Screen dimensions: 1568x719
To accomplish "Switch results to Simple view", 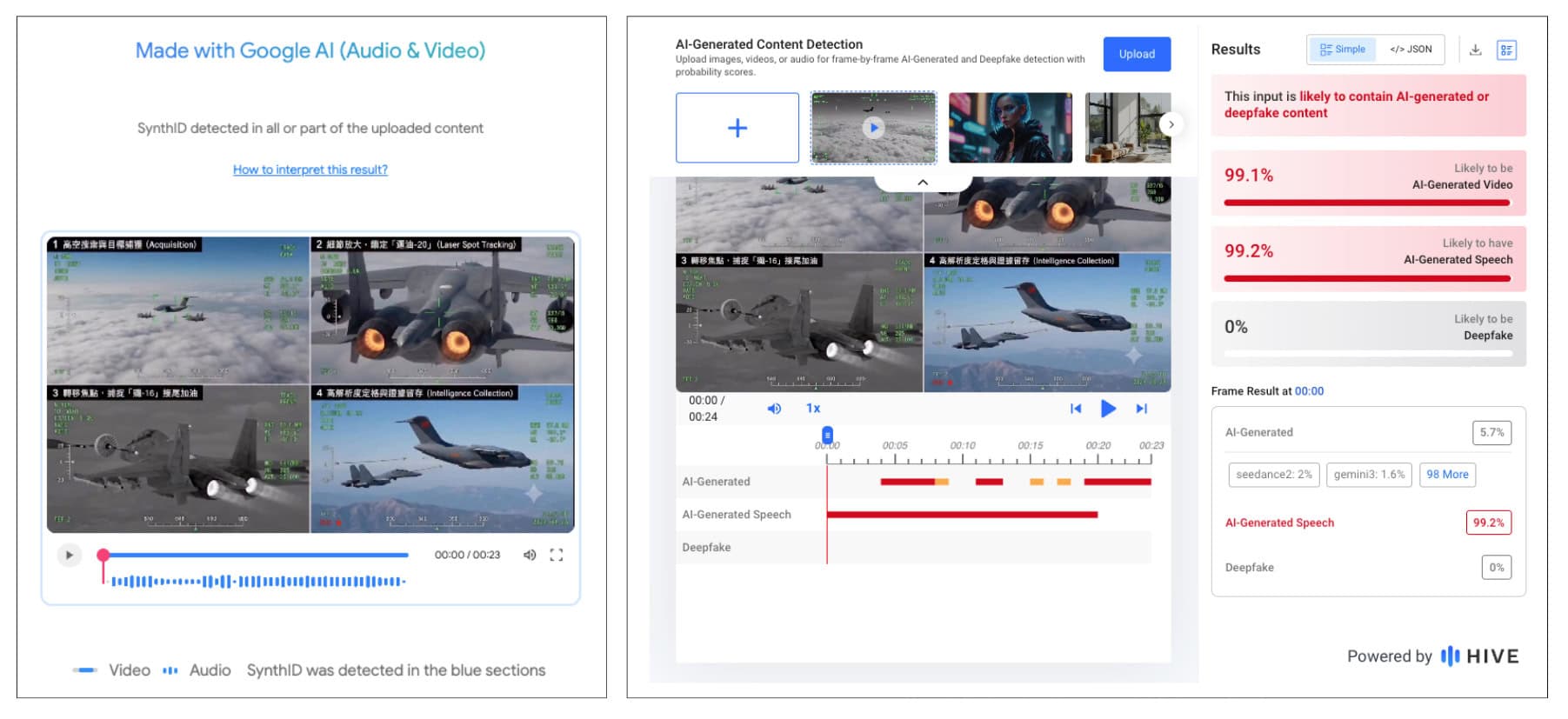I will click(x=1342, y=50).
